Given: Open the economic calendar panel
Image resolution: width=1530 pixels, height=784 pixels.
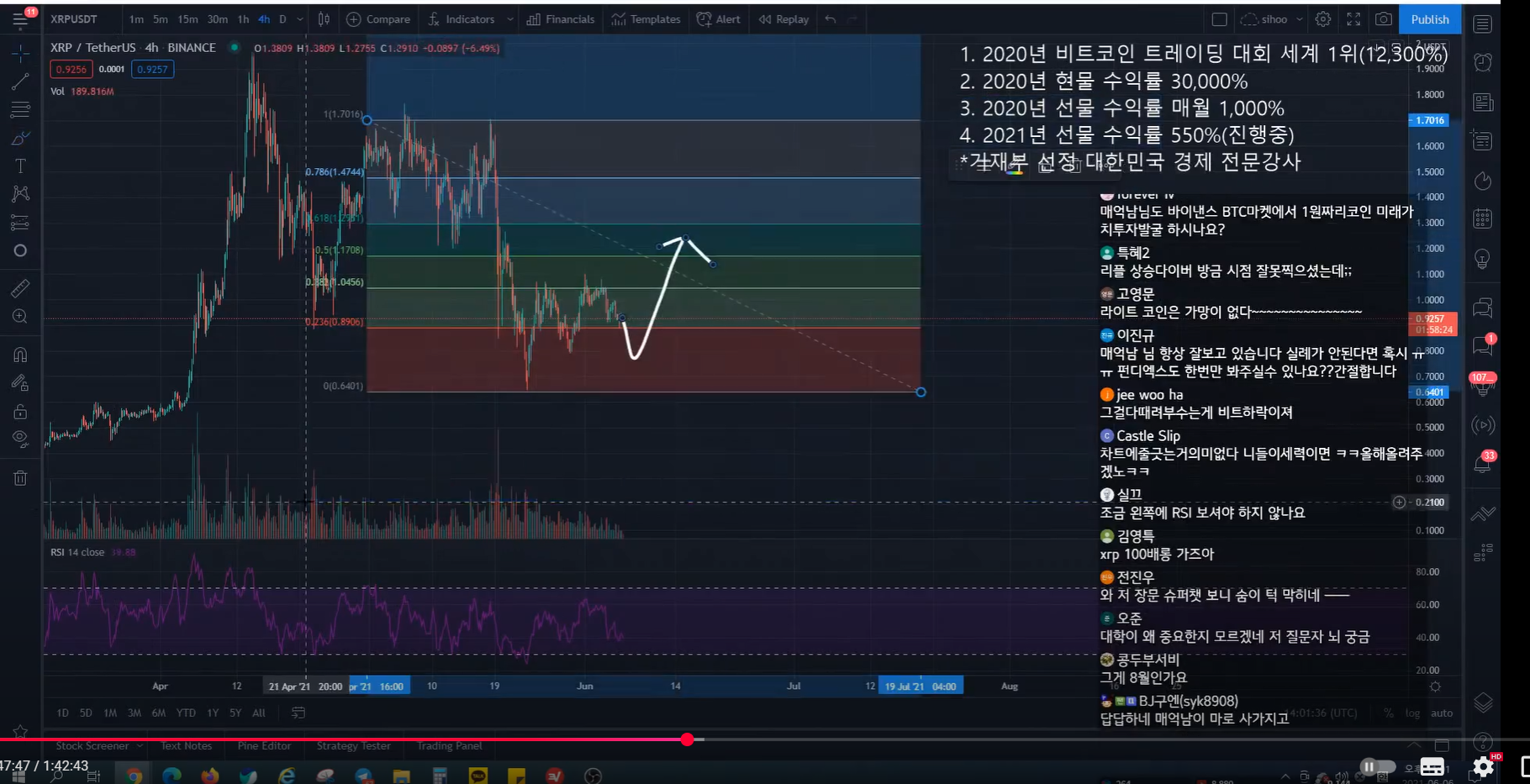Looking at the screenshot, I should tap(1483, 220).
